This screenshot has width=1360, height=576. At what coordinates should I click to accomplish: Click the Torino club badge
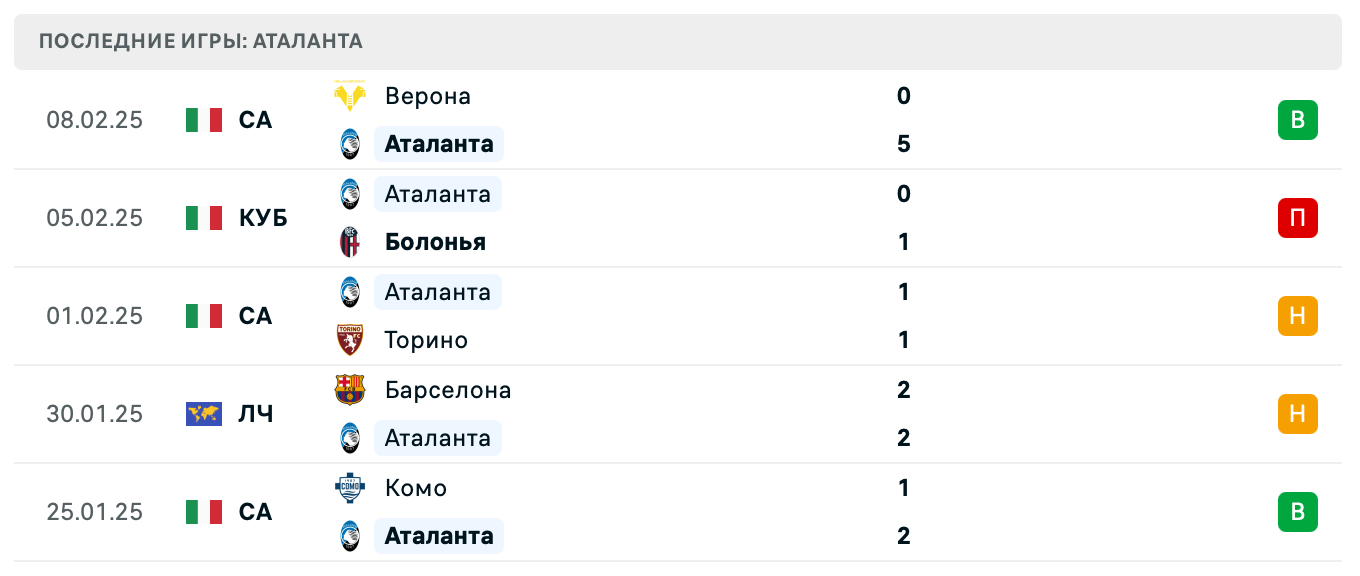(349, 340)
